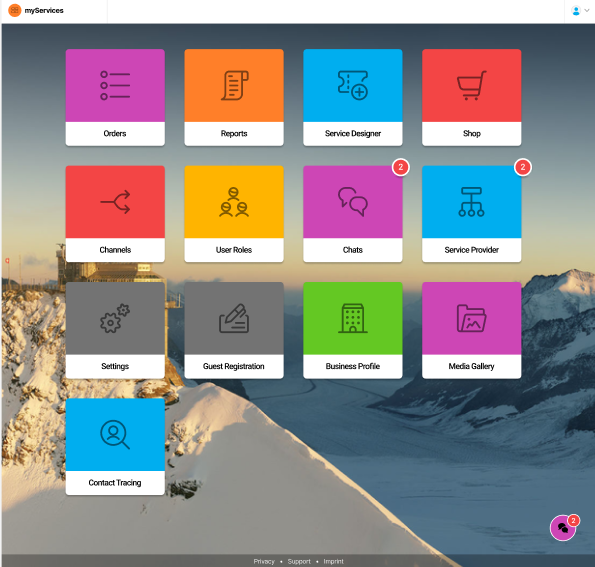This screenshot has width=595, height=567.
Task: Open the floating chat bubble button
Action: [563, 528]
